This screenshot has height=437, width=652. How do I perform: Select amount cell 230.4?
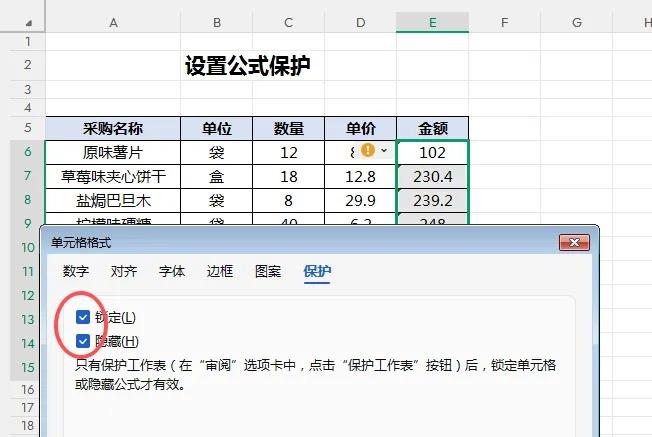[x=432, y=177]
